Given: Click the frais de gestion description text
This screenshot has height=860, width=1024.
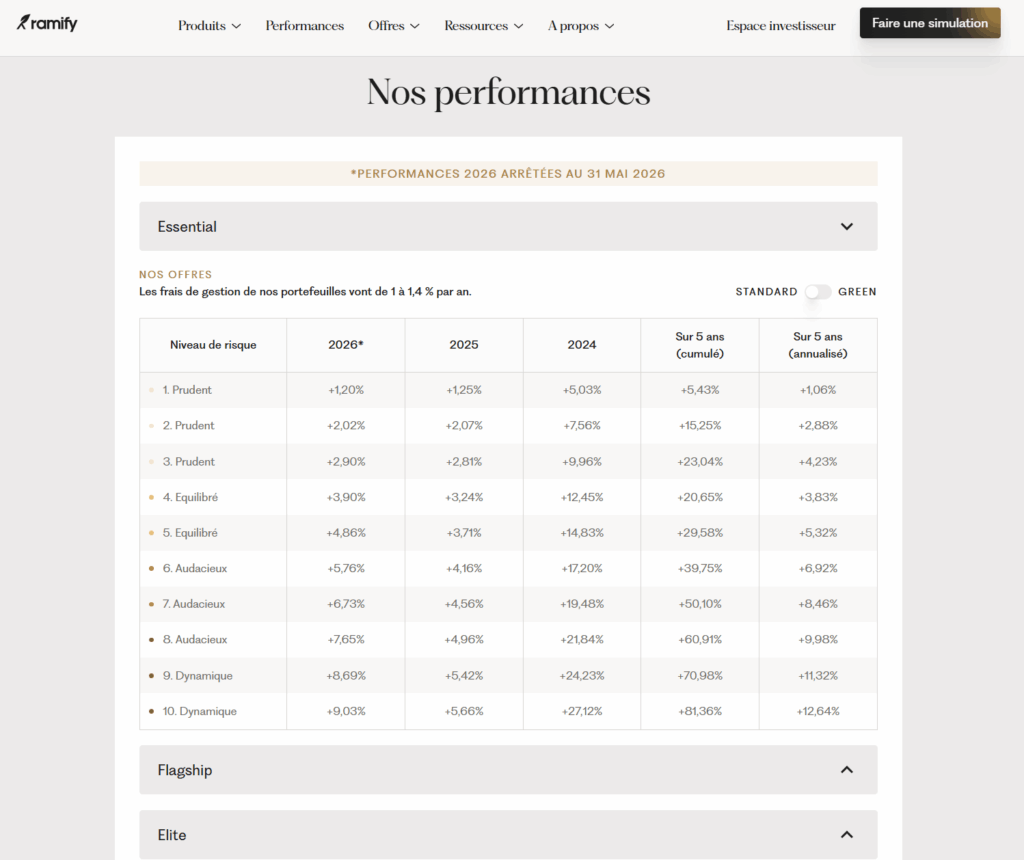Looking at the screenshot, I should pos(305,292).
